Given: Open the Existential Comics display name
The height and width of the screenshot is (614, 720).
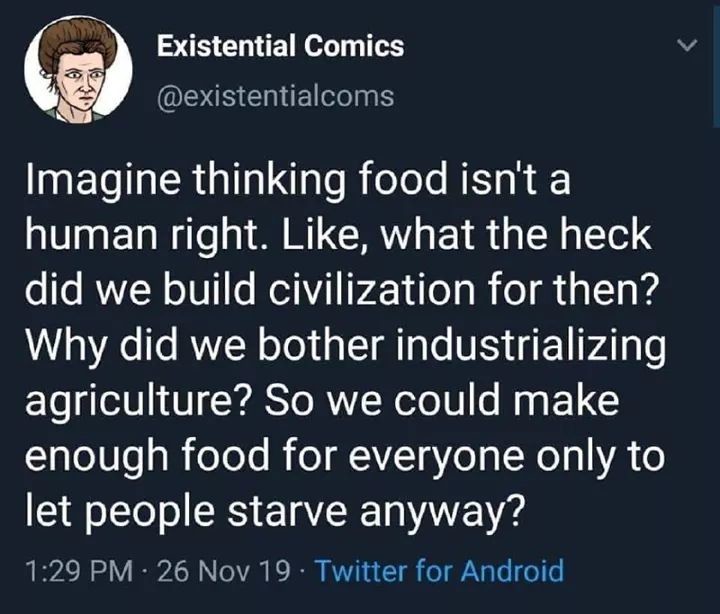Looking at the screenshot, I should coord(280,46).
